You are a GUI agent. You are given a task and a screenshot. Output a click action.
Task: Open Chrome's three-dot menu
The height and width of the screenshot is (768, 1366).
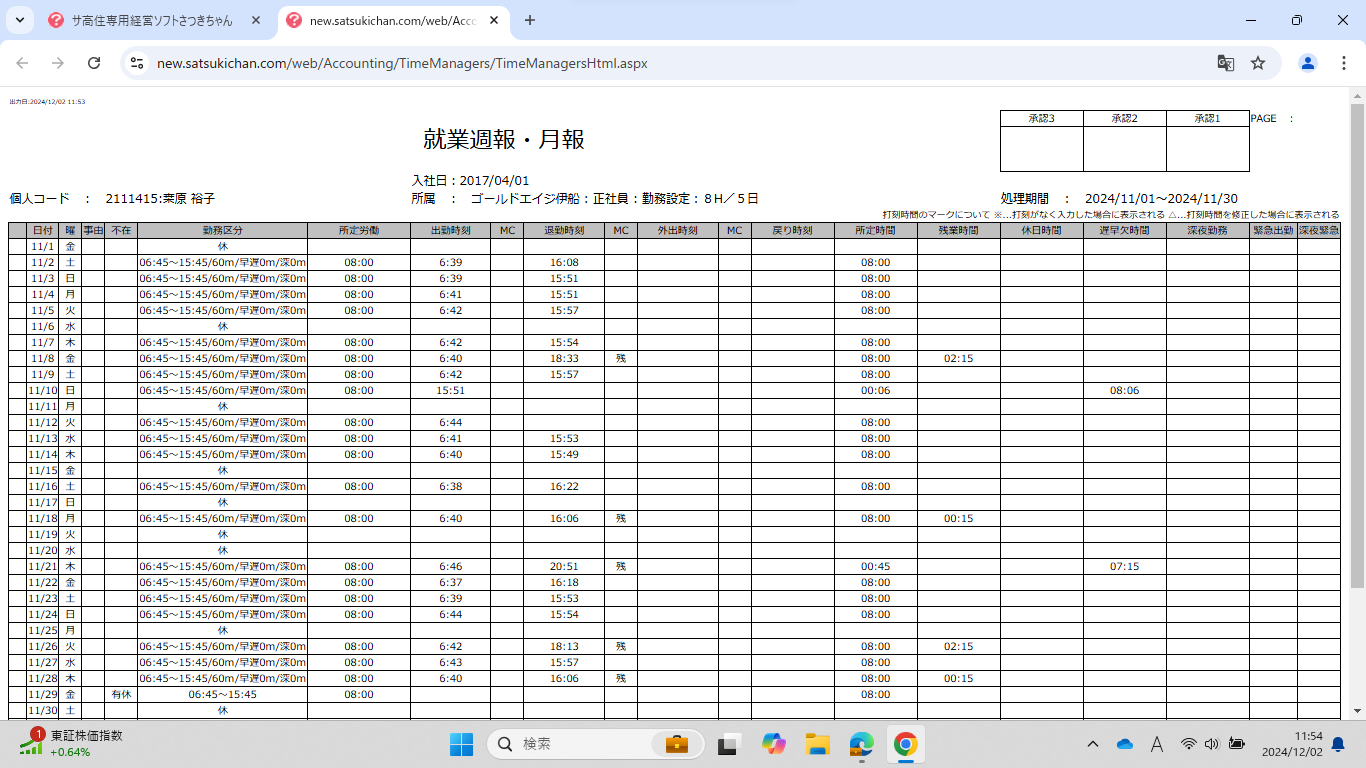pos(1343,63)
